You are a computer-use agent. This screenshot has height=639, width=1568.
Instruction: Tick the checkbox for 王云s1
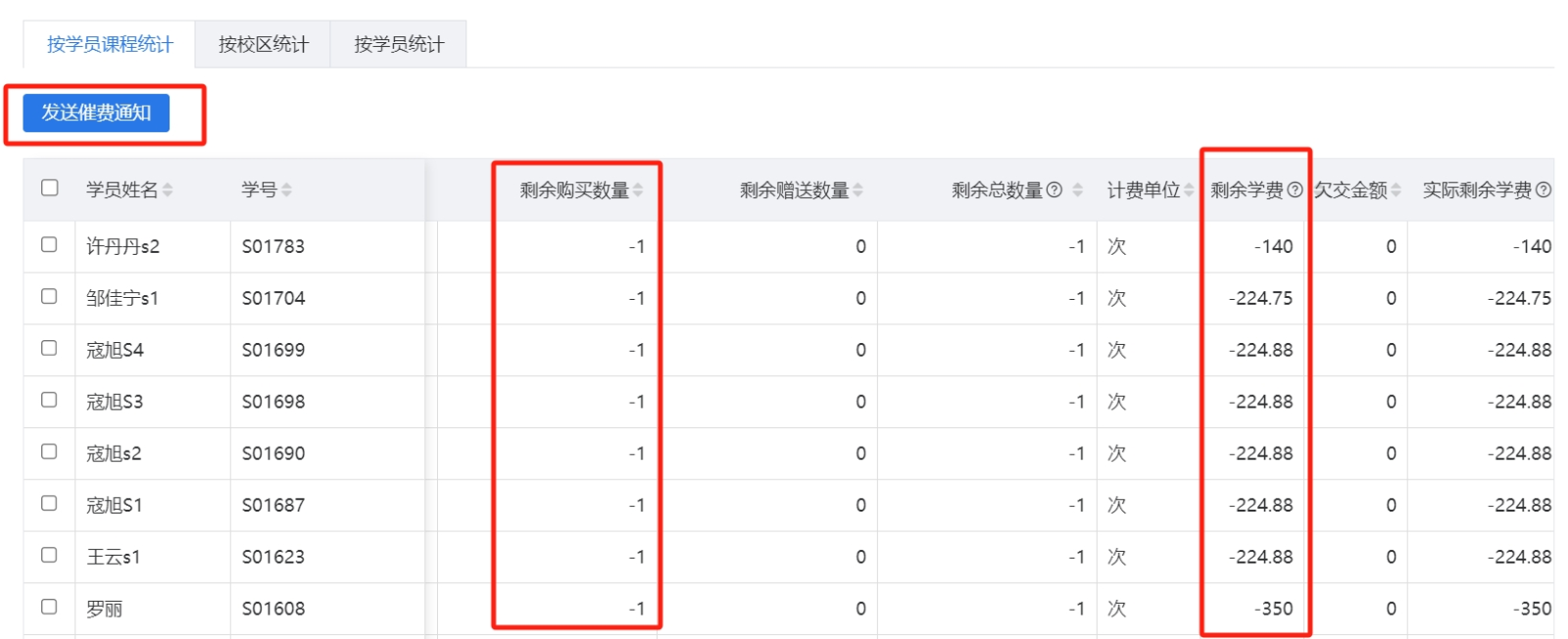(x=49, y=555)
